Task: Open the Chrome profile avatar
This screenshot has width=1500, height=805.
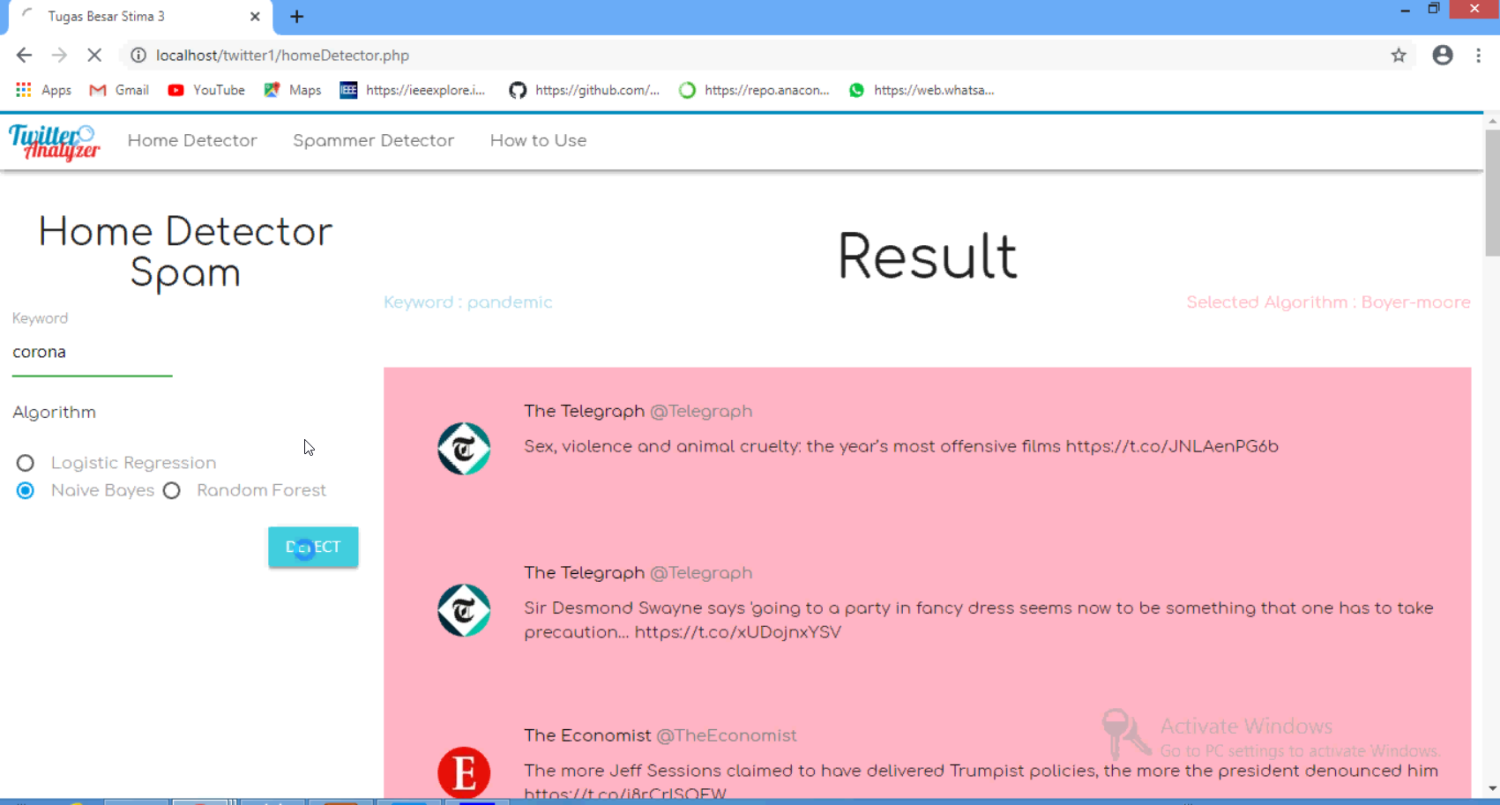Action: 1442,55
